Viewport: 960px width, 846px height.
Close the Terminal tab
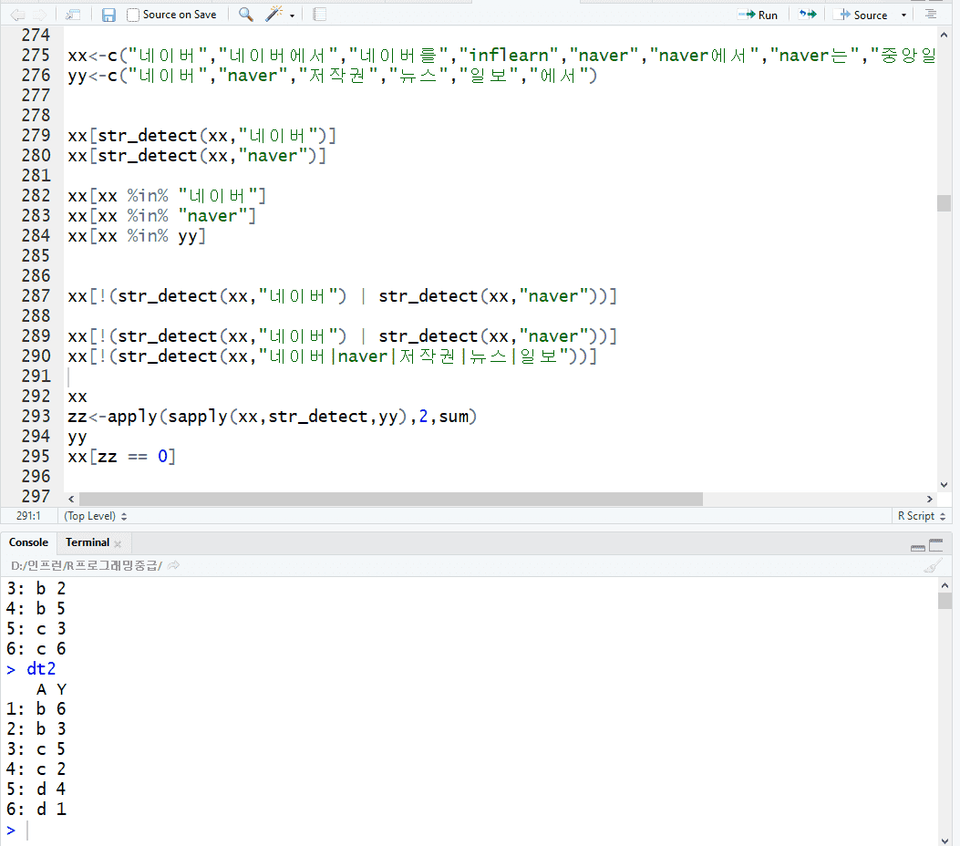[118, 544]
